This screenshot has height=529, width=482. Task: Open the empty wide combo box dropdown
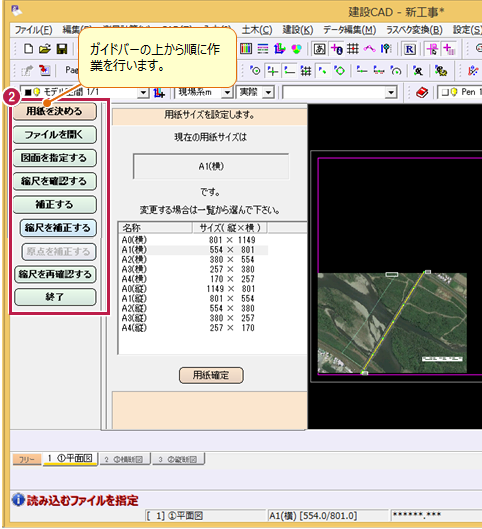click(x=391, y=92)
